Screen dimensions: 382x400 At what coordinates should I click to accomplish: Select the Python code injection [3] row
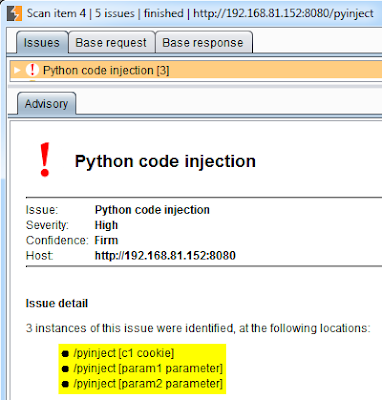tap(196, 70)
